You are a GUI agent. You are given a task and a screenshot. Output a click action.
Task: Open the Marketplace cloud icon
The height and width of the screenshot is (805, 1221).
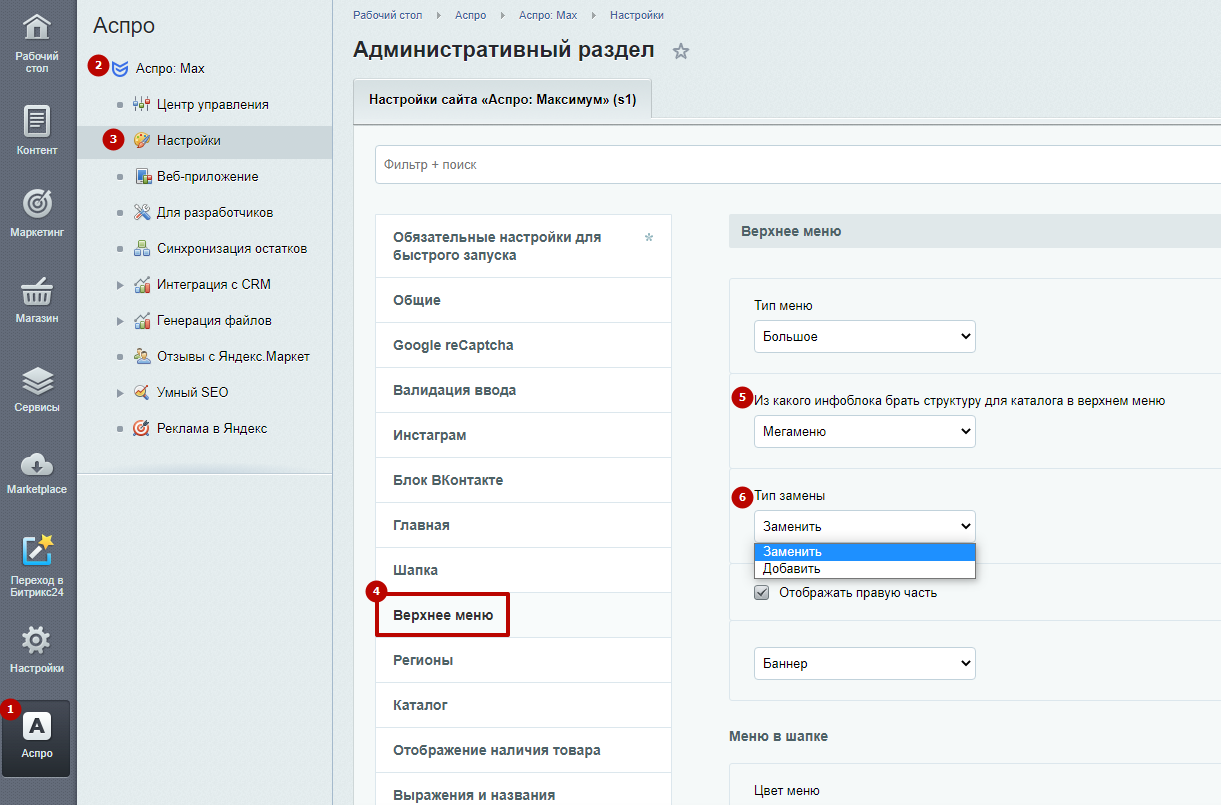(37, 464)
